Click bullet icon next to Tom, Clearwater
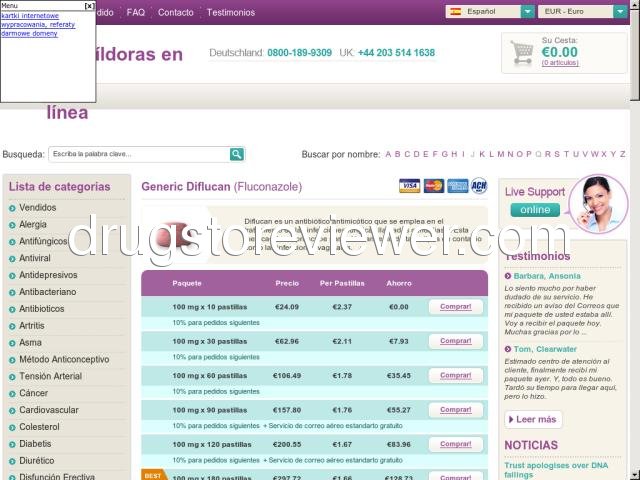This screenshot has width=640, height=480. click(508, 349)
